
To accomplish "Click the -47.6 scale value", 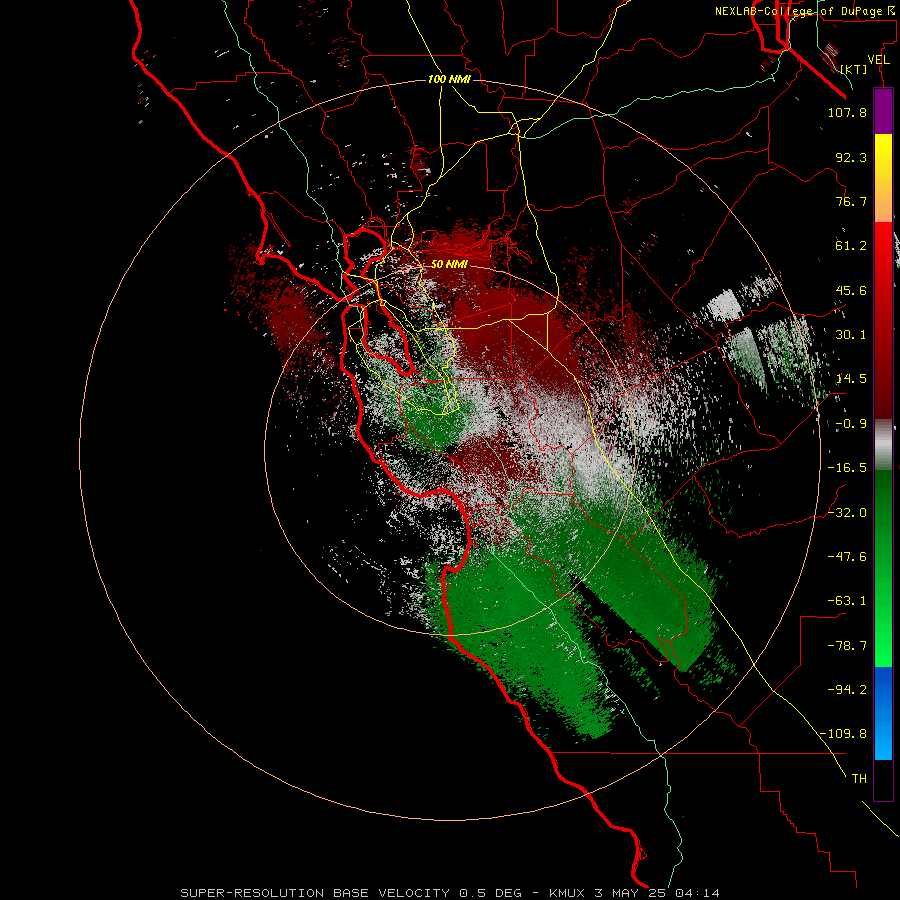I will click(847, 557).
